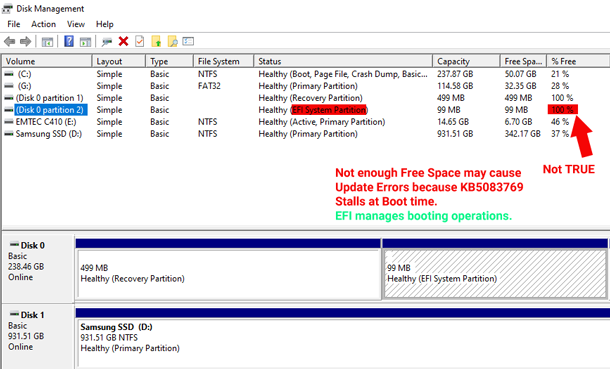This screenshot has height=369, width=610.
Task: Open the Action menu
Action: [44, 24]
